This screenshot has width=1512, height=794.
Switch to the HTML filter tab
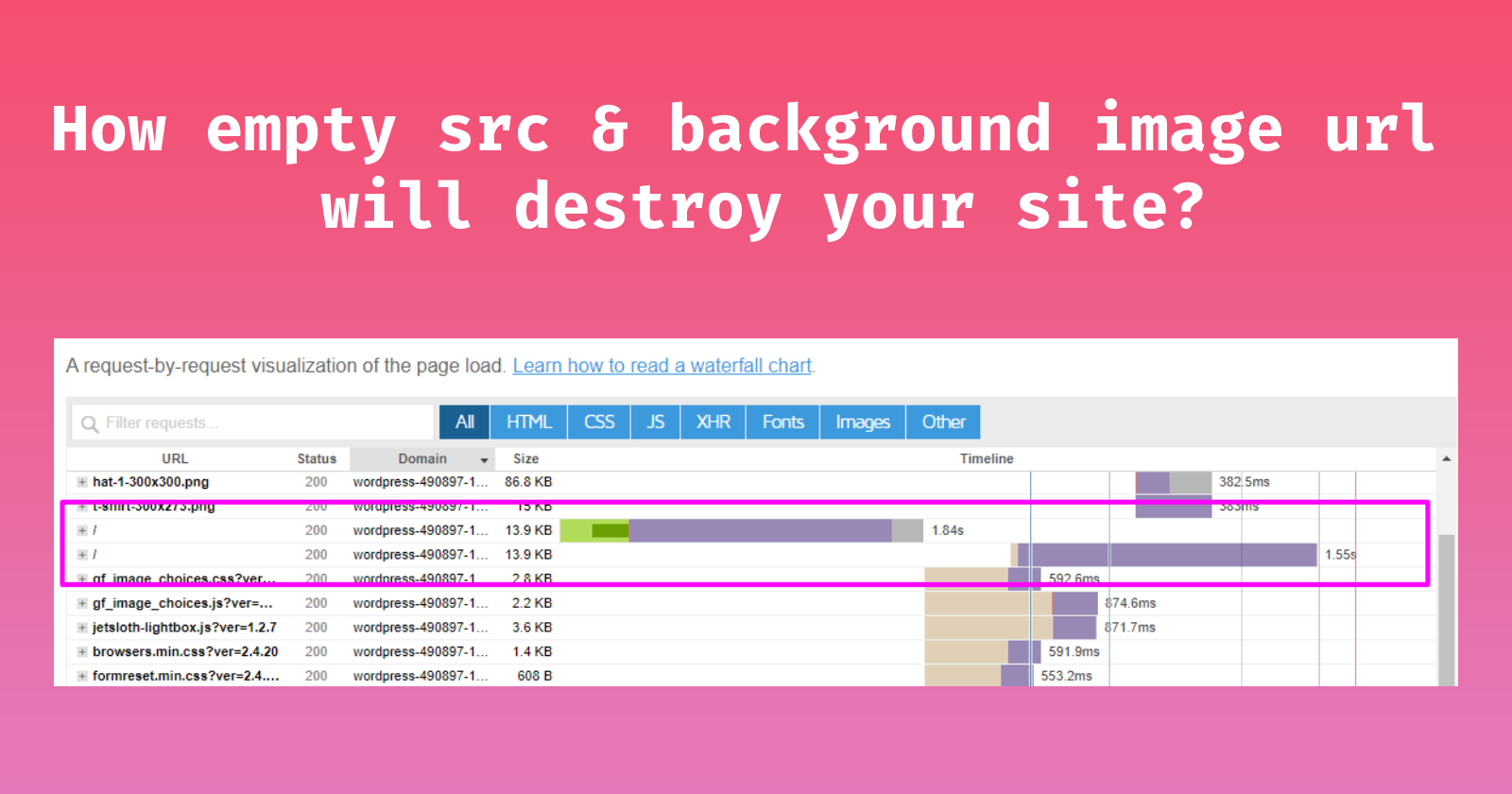(529, 423)
